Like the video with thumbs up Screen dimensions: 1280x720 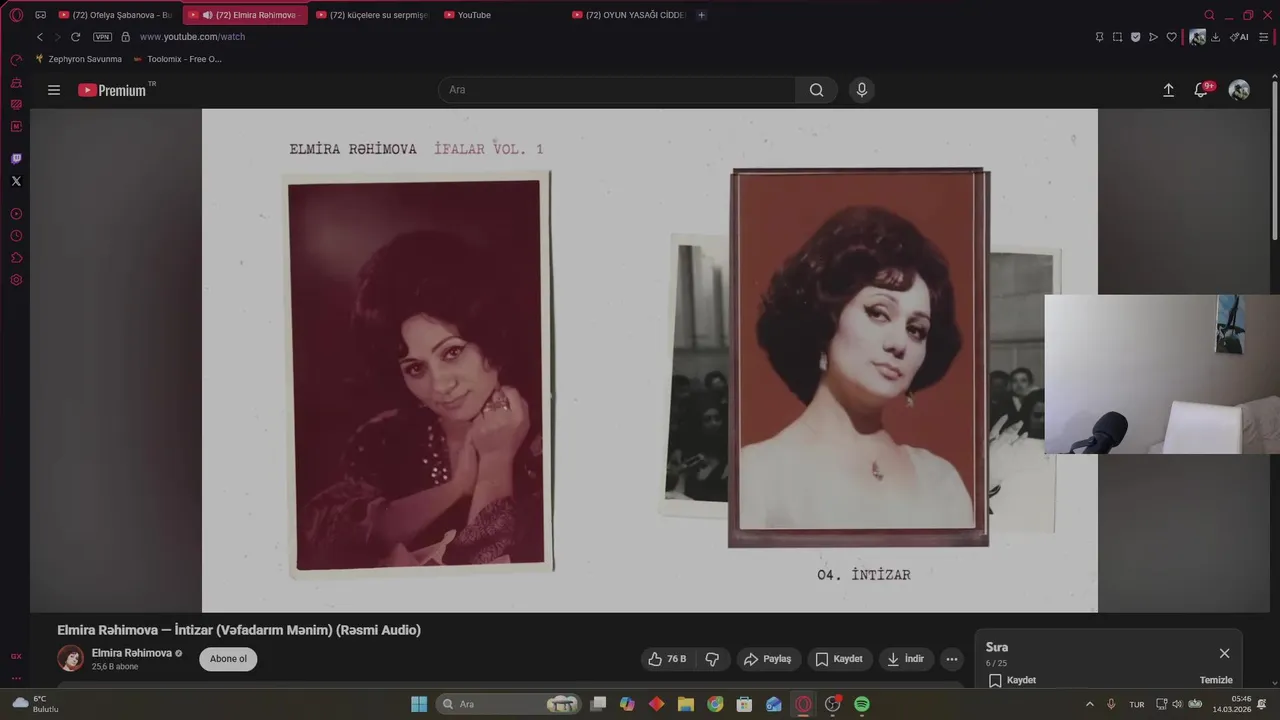(667, 659)
